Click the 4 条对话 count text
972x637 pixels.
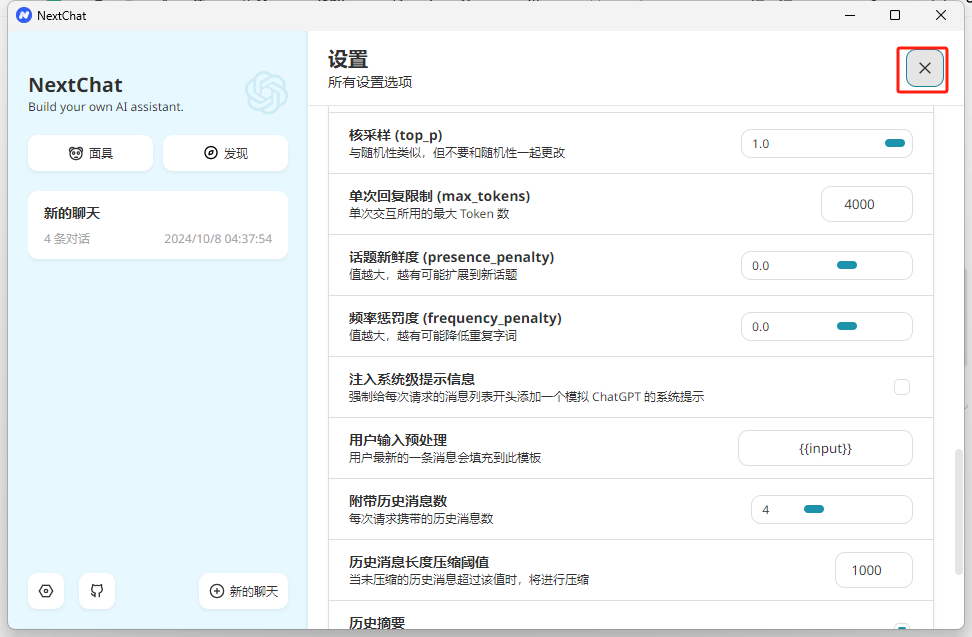coord(67,239)
